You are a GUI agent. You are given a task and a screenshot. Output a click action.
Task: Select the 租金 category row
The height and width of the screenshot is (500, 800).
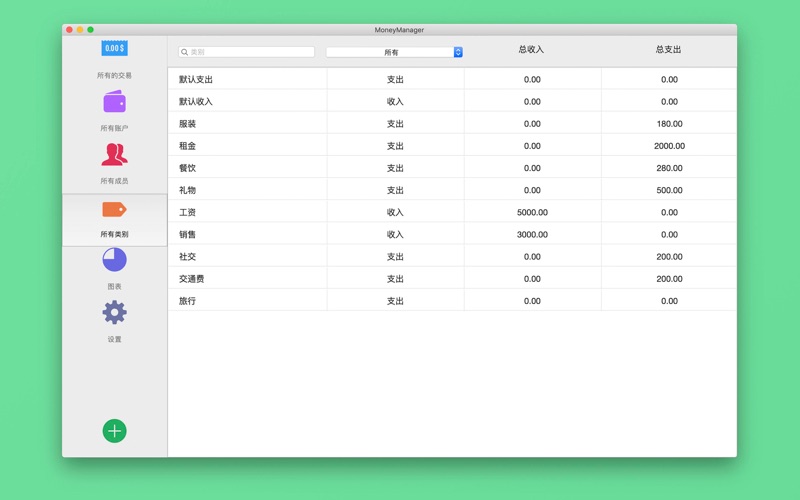(x=188, y=146)
